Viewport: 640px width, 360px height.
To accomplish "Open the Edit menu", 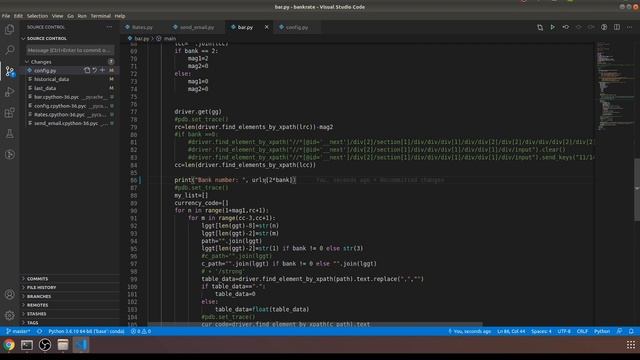I will (x=18, y=16).
